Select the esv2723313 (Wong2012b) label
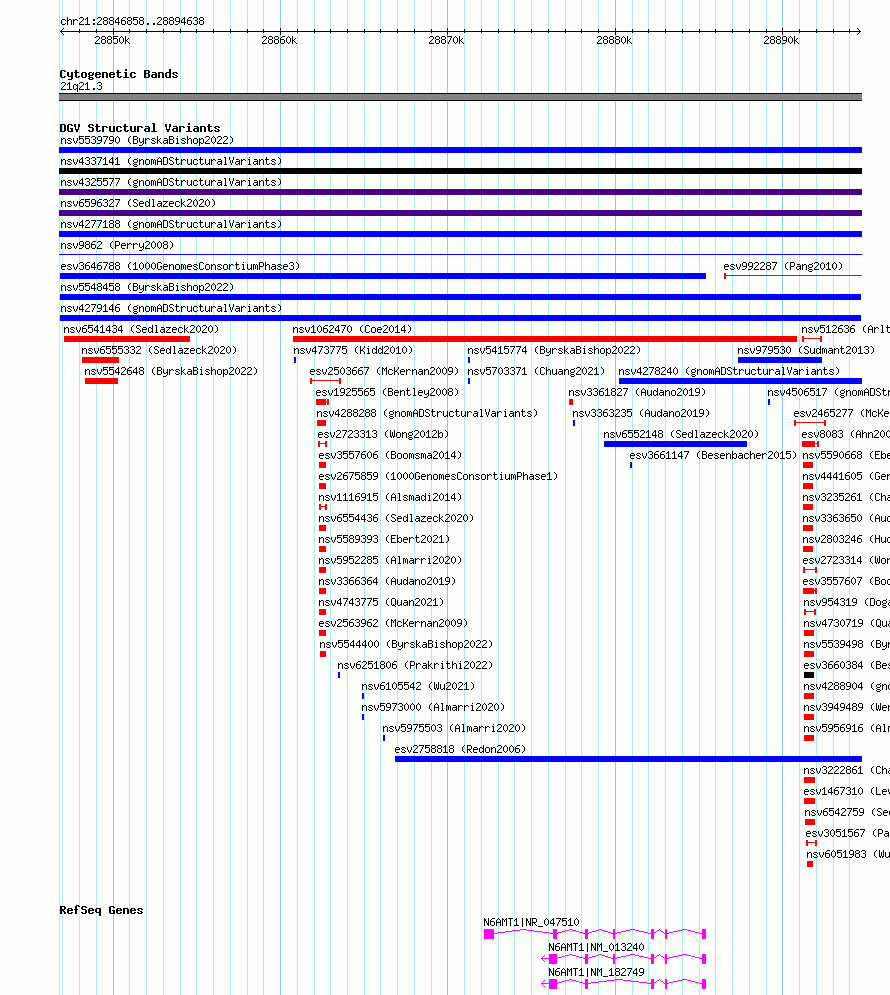890x995 pixels. pos(383,434)
